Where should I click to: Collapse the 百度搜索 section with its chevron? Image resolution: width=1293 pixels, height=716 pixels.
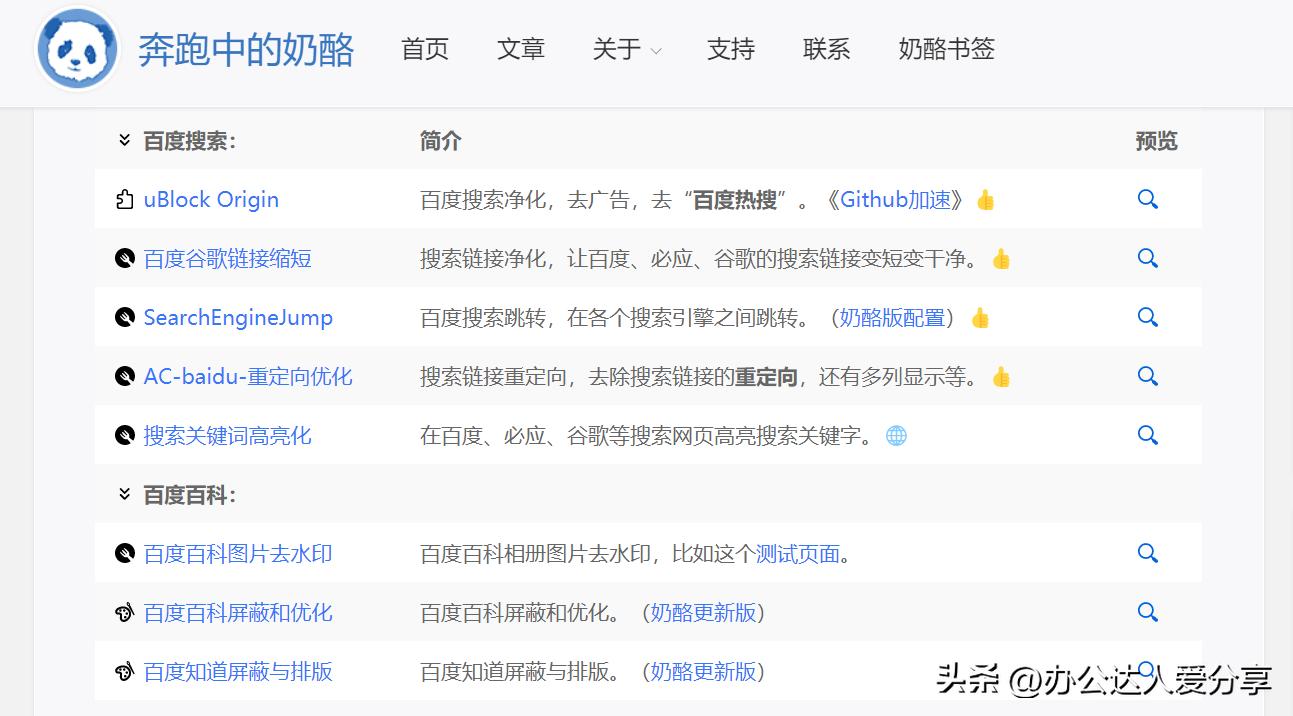coord(123,141)
